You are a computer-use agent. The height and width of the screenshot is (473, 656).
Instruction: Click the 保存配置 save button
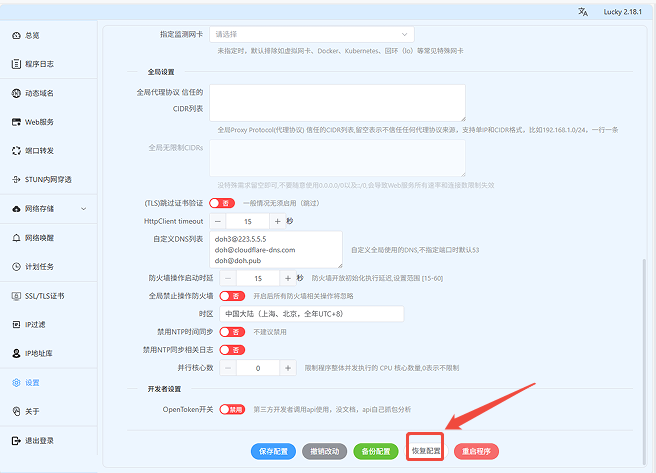click(x=274, y=451)
